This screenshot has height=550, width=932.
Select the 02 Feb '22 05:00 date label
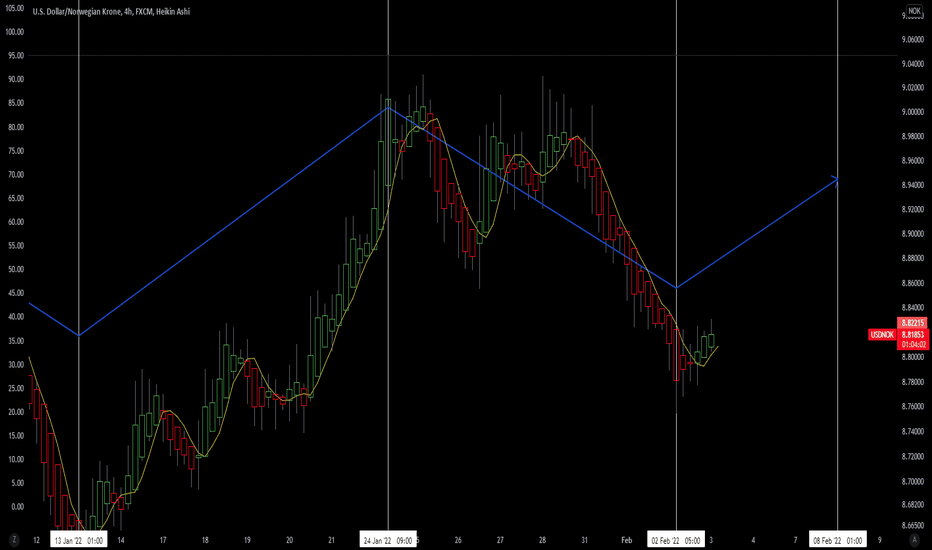point(676,540)
